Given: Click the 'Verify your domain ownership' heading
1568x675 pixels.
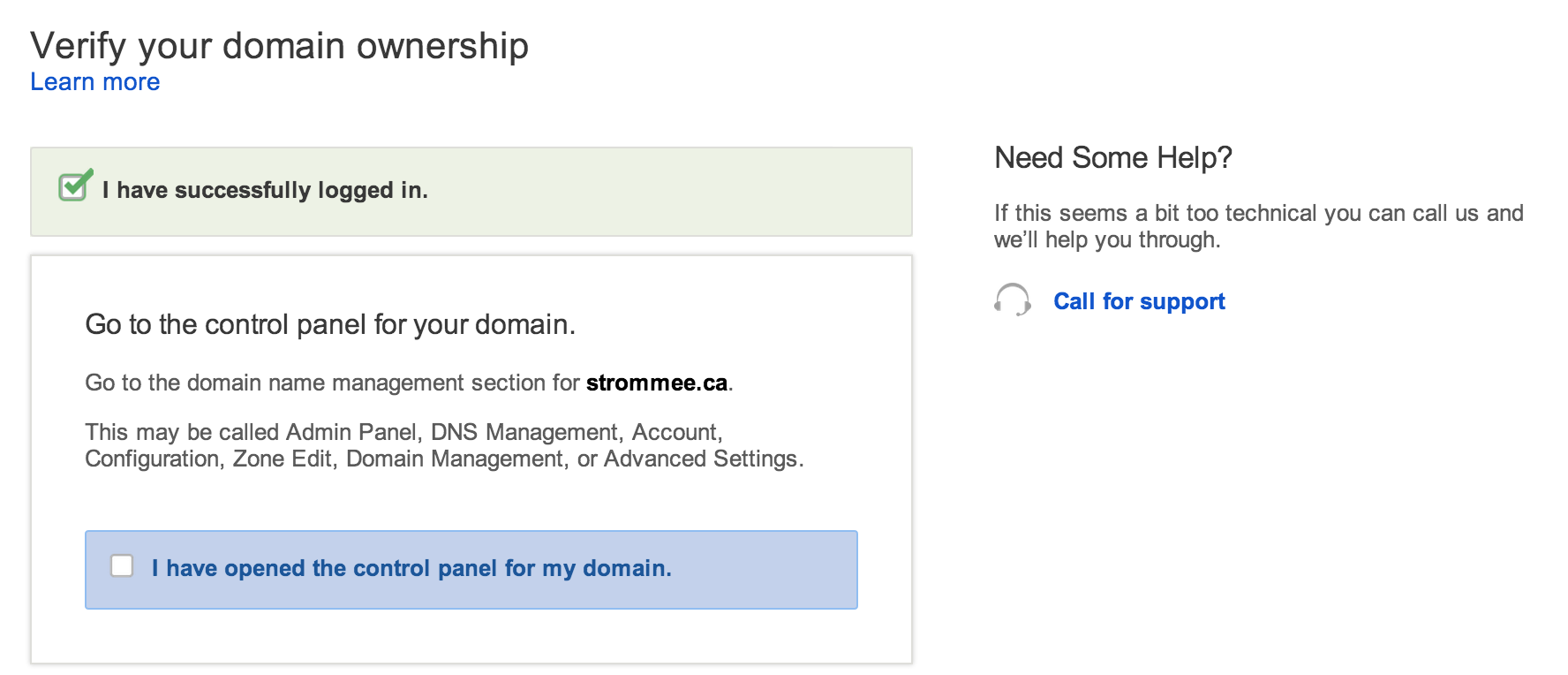Looking at the screenshot, I should 280,46.
